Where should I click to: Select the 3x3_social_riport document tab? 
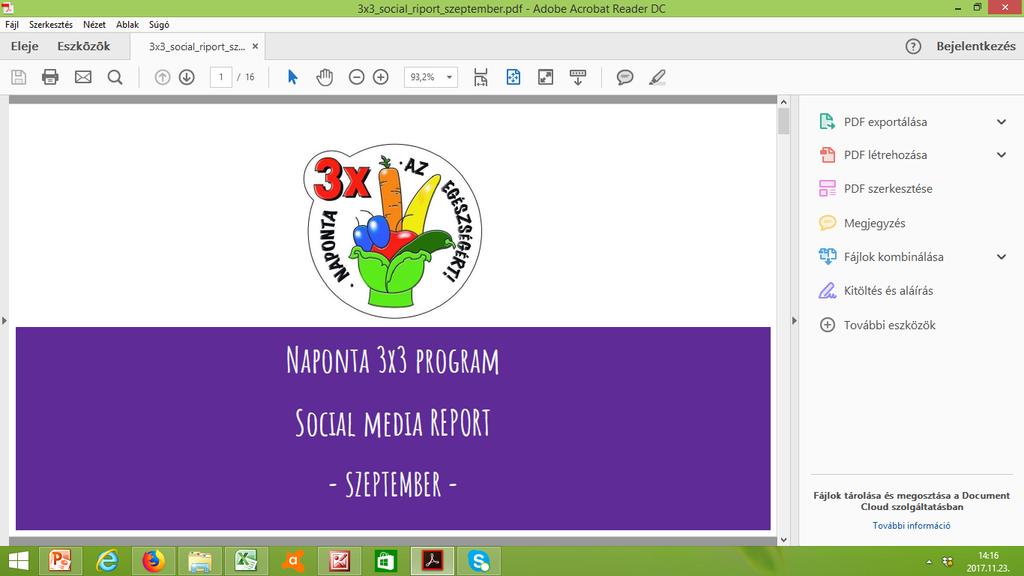coord(197,46)
